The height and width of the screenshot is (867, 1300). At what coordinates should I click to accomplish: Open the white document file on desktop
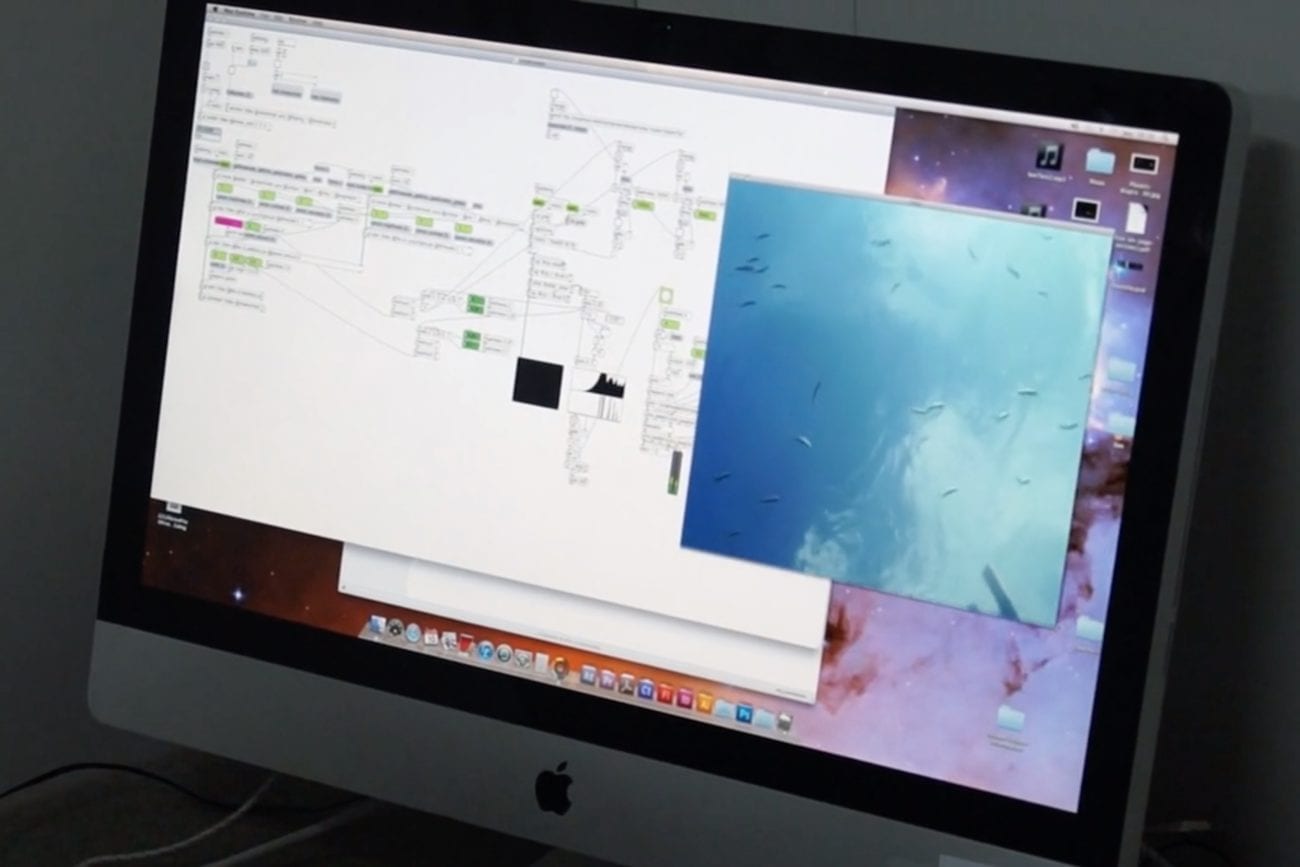(1136, 217)
